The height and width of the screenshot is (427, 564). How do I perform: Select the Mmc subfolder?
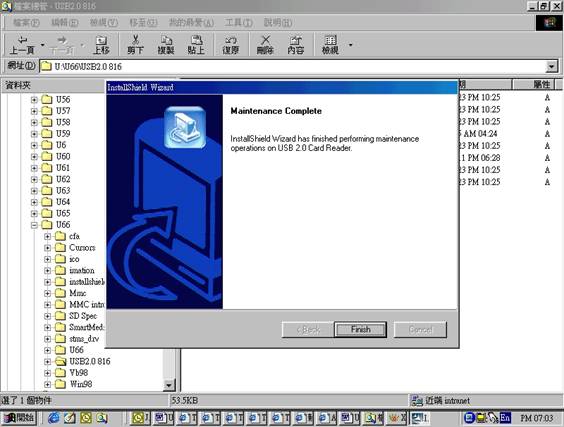(x=77, y=293)
